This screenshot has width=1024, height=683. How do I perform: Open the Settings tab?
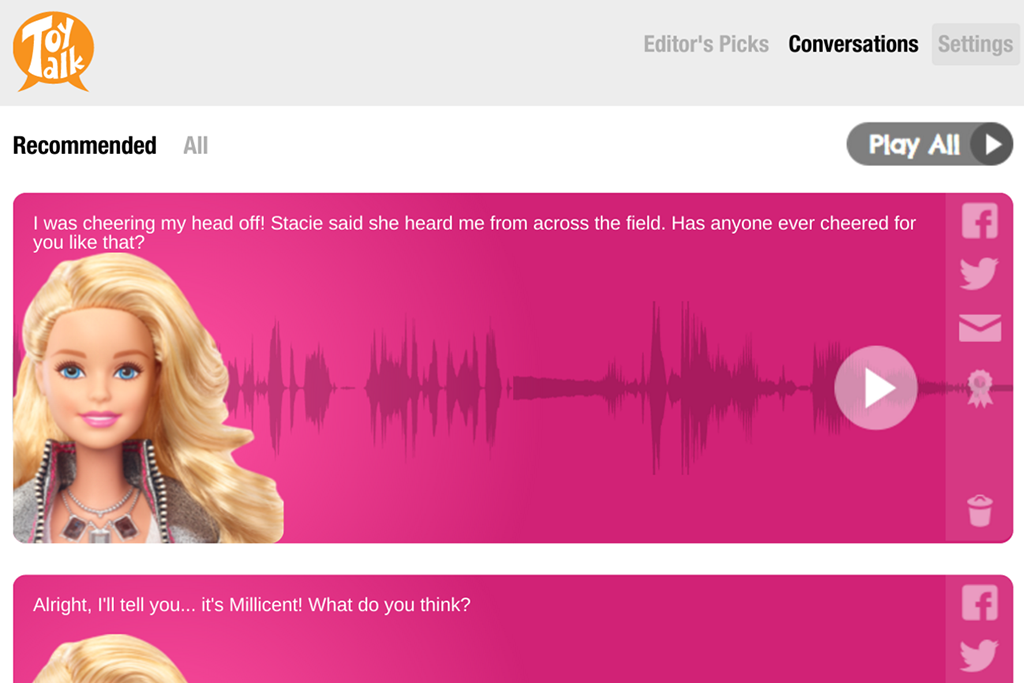click(975, 44)
